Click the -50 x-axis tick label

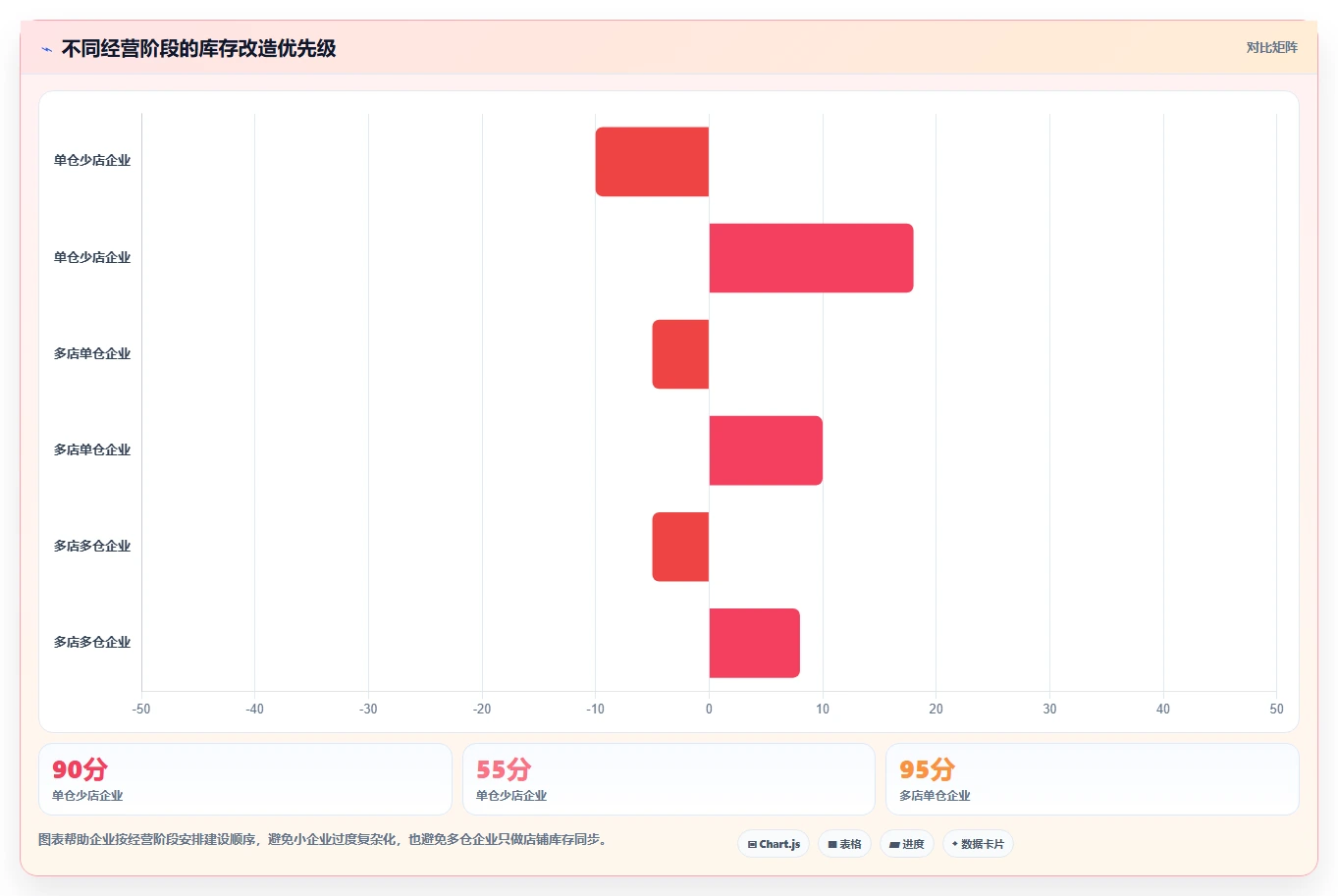[141, 709]
